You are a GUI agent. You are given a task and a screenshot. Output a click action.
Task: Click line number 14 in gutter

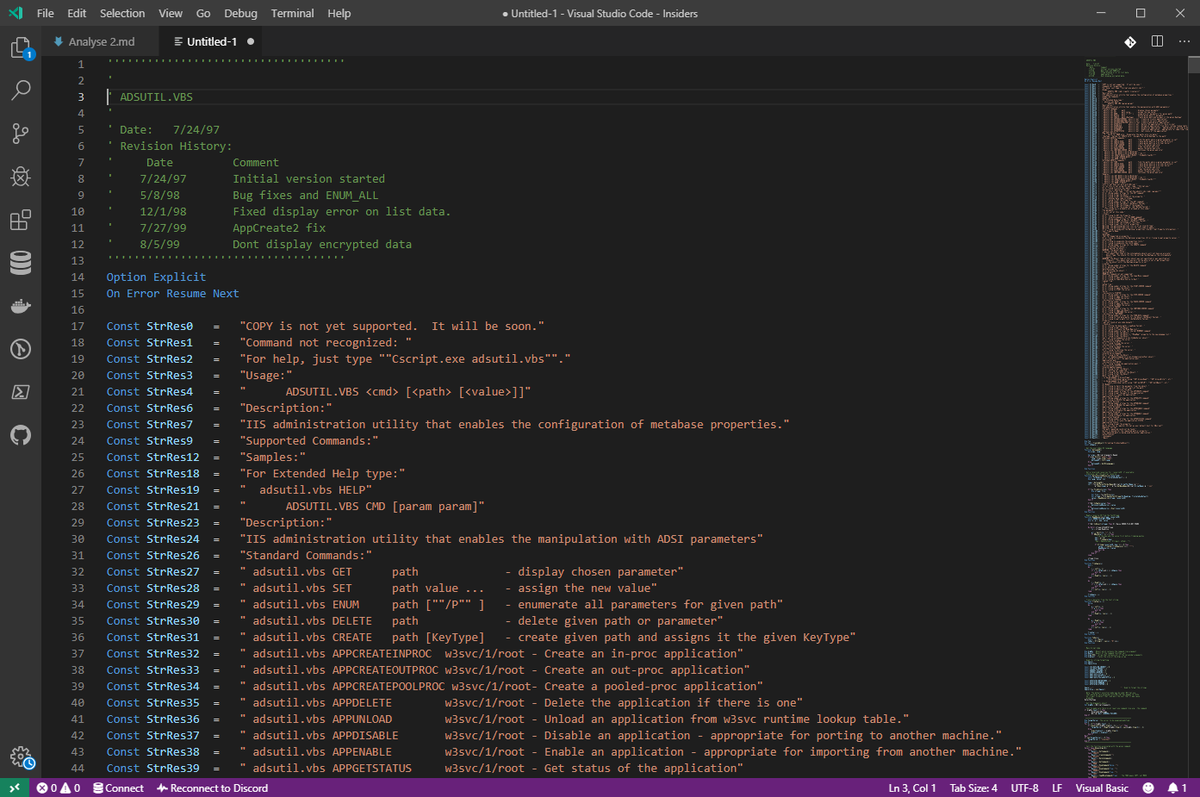coord(78,277)
